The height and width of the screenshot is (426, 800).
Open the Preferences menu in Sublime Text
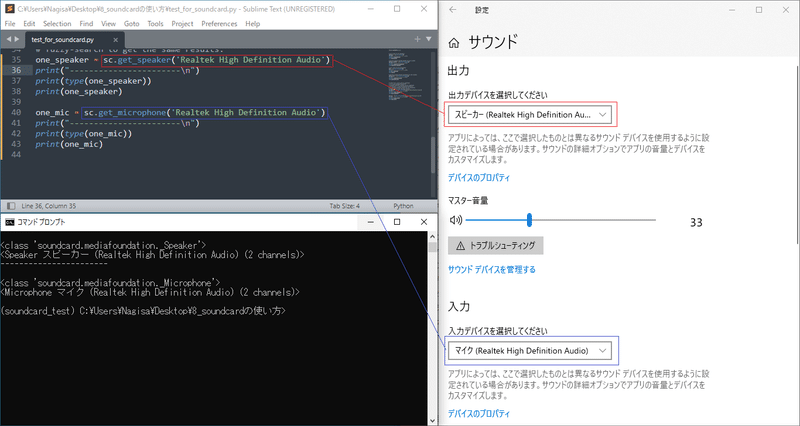click(x=219, y=23)
